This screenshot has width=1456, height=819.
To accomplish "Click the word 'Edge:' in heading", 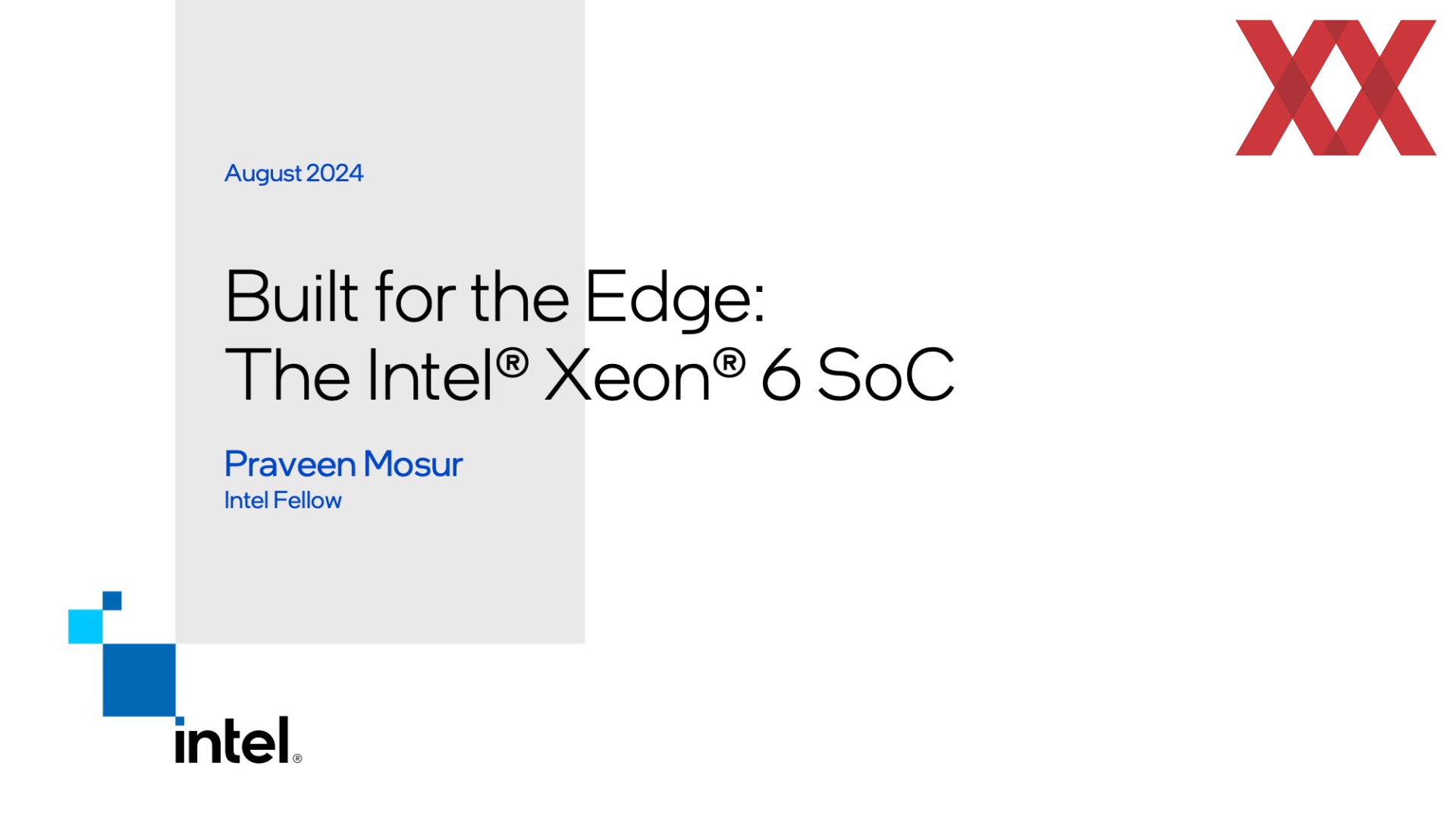I will [675, 298].
